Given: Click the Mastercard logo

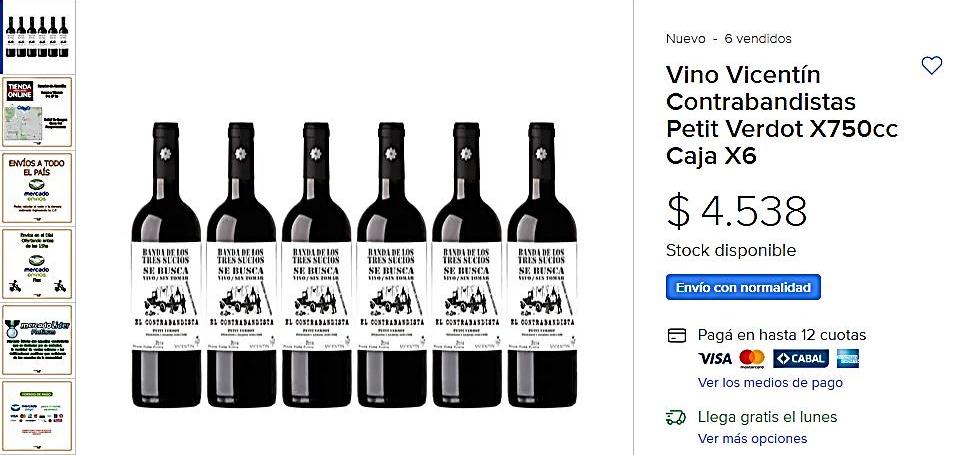Looking at the screenshot, I should [752, 359].
